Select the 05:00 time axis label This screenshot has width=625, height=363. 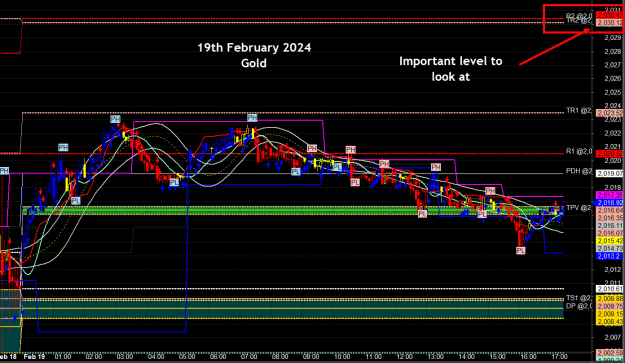click(187, 356)
